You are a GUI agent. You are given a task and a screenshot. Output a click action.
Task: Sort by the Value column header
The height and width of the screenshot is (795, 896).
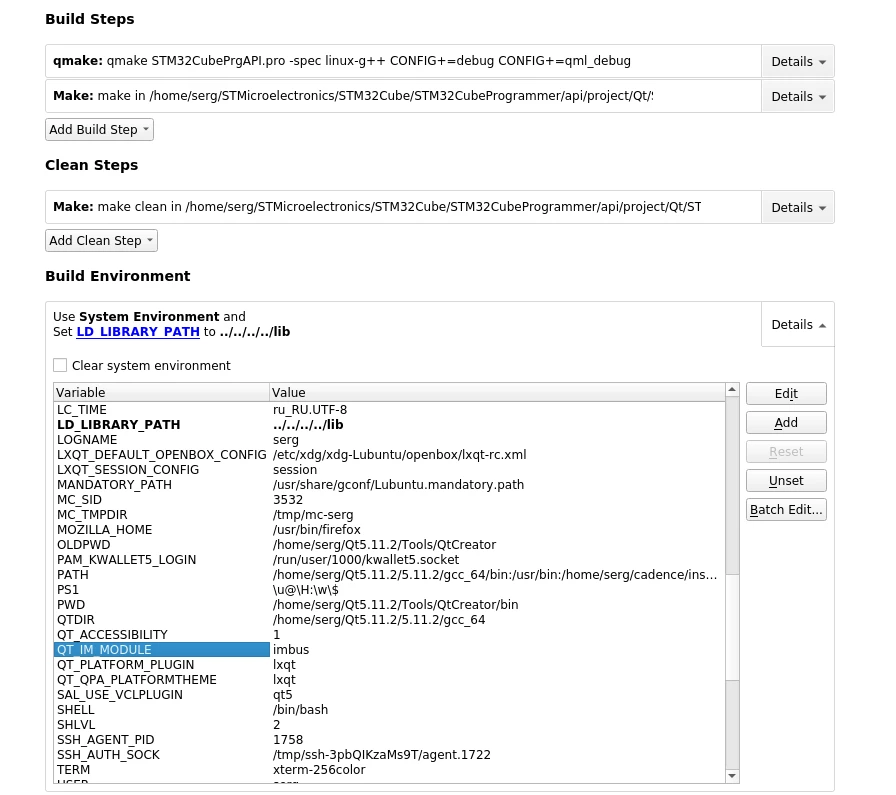point(497,392)
